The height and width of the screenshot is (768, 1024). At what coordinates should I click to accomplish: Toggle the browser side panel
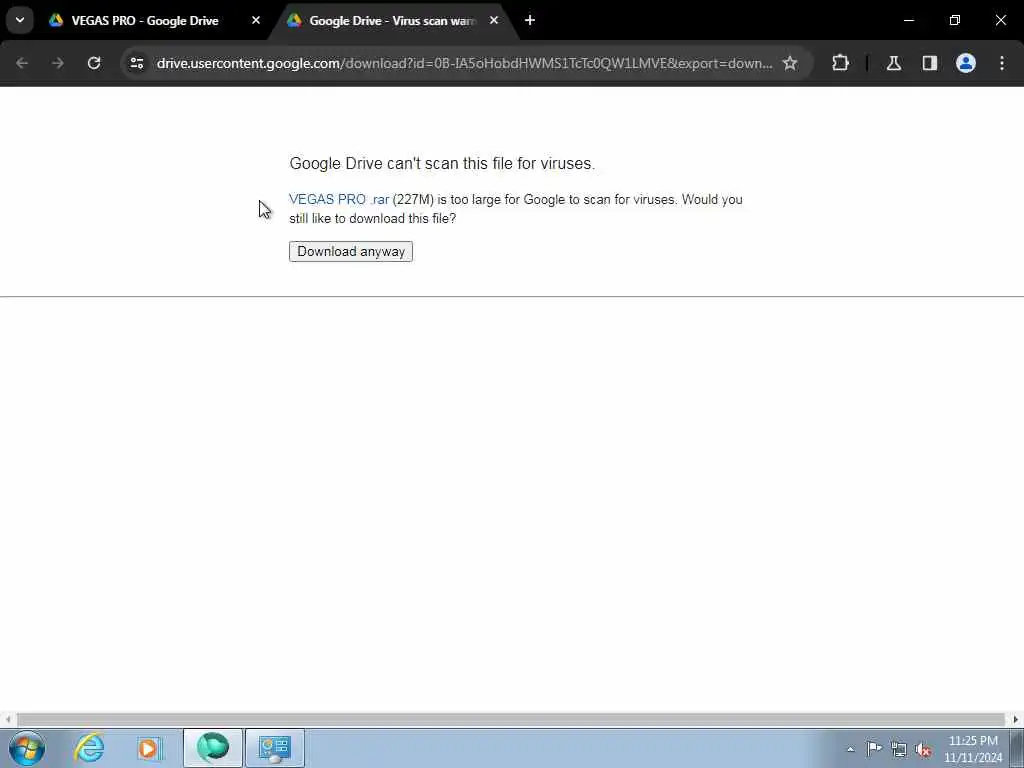pos(930,63)
